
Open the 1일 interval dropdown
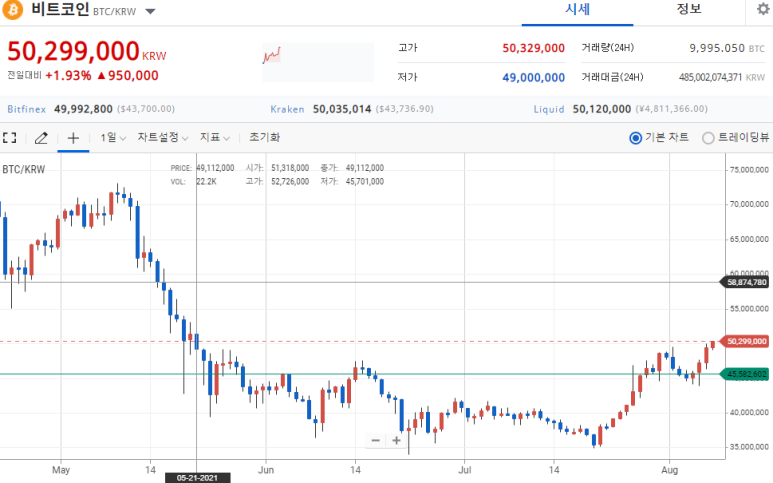point(113,138)
